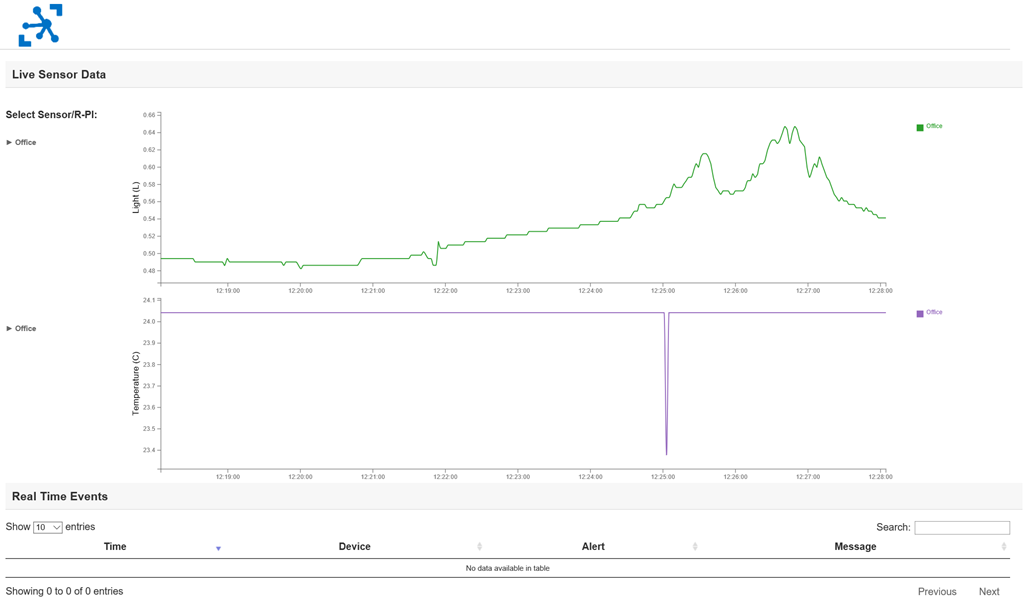Sort table by the Time column header
The image size is (1024, 610).
(x=115, y=547)
